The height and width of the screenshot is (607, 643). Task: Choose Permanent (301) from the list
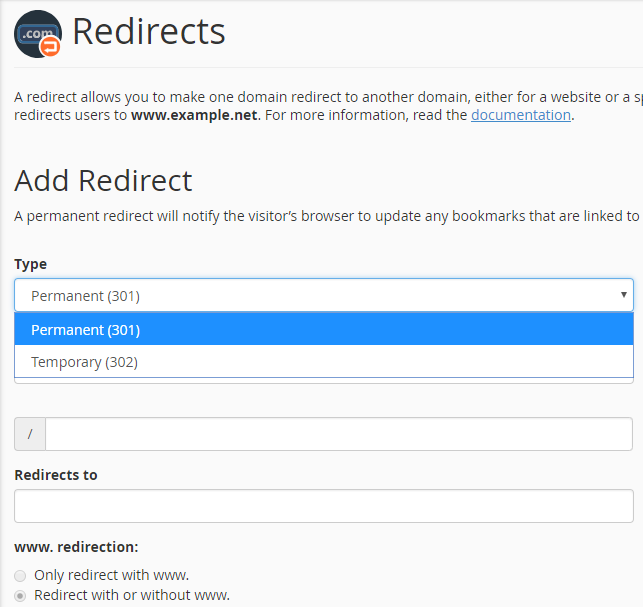[324, 329]
